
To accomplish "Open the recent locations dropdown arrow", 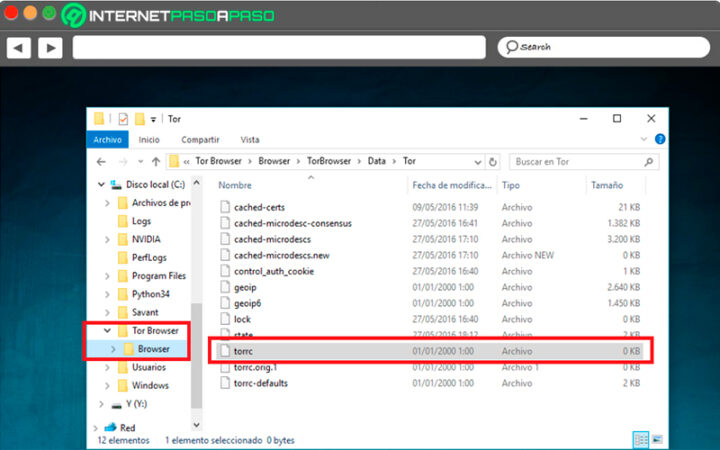I will (141, 162).
